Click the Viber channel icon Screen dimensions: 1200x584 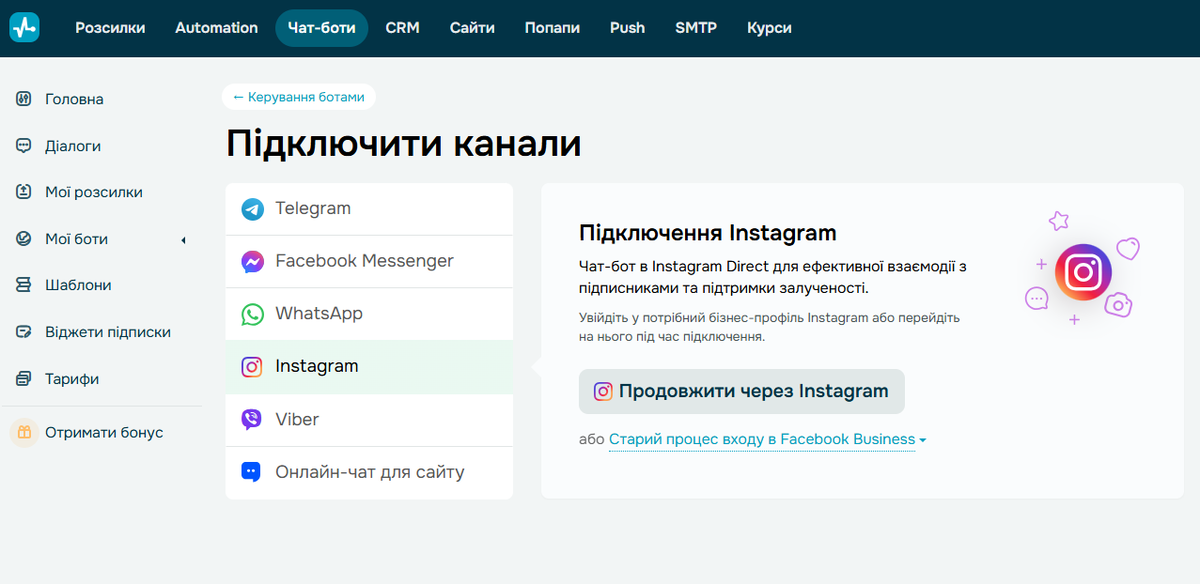[252, 420]
